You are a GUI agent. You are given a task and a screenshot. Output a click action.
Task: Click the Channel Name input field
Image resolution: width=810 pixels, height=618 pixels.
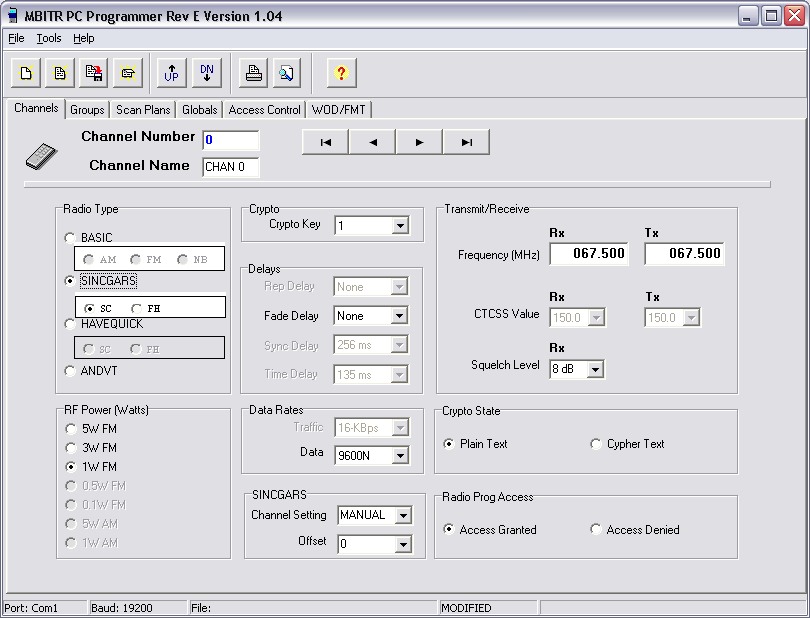pyautogui.click(x=231, y=167)
